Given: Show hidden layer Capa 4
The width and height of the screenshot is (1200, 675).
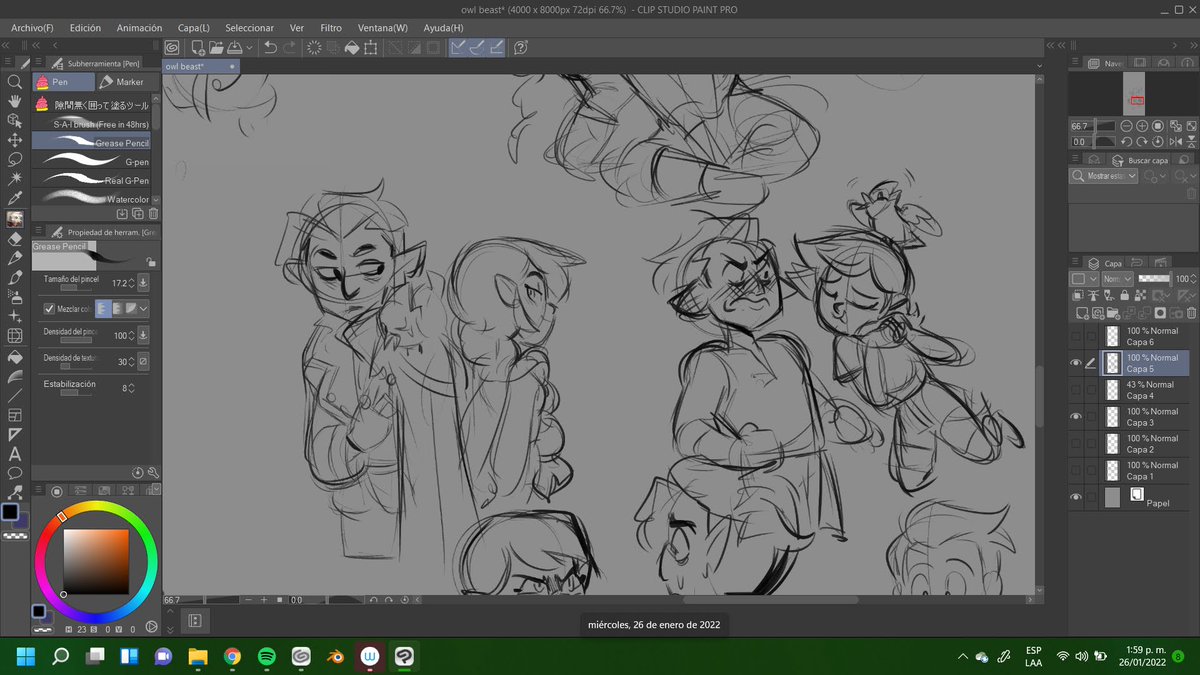Looking at the screenshot, I should click(x=1076, y=390).
